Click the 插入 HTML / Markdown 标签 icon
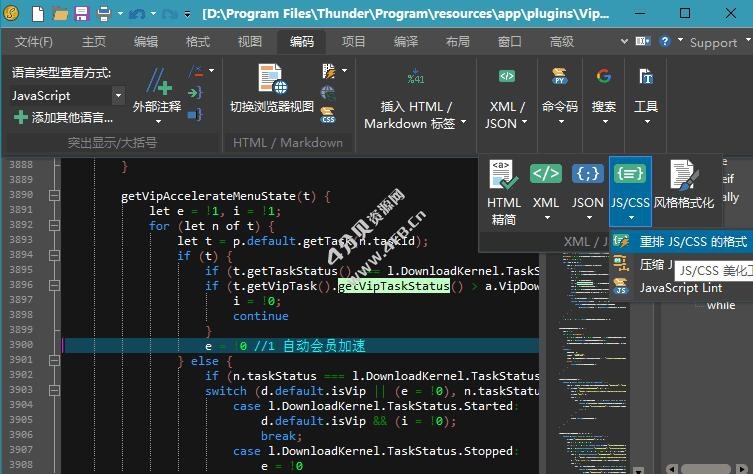The image size is (753, 474). click(x=415, y=77)
